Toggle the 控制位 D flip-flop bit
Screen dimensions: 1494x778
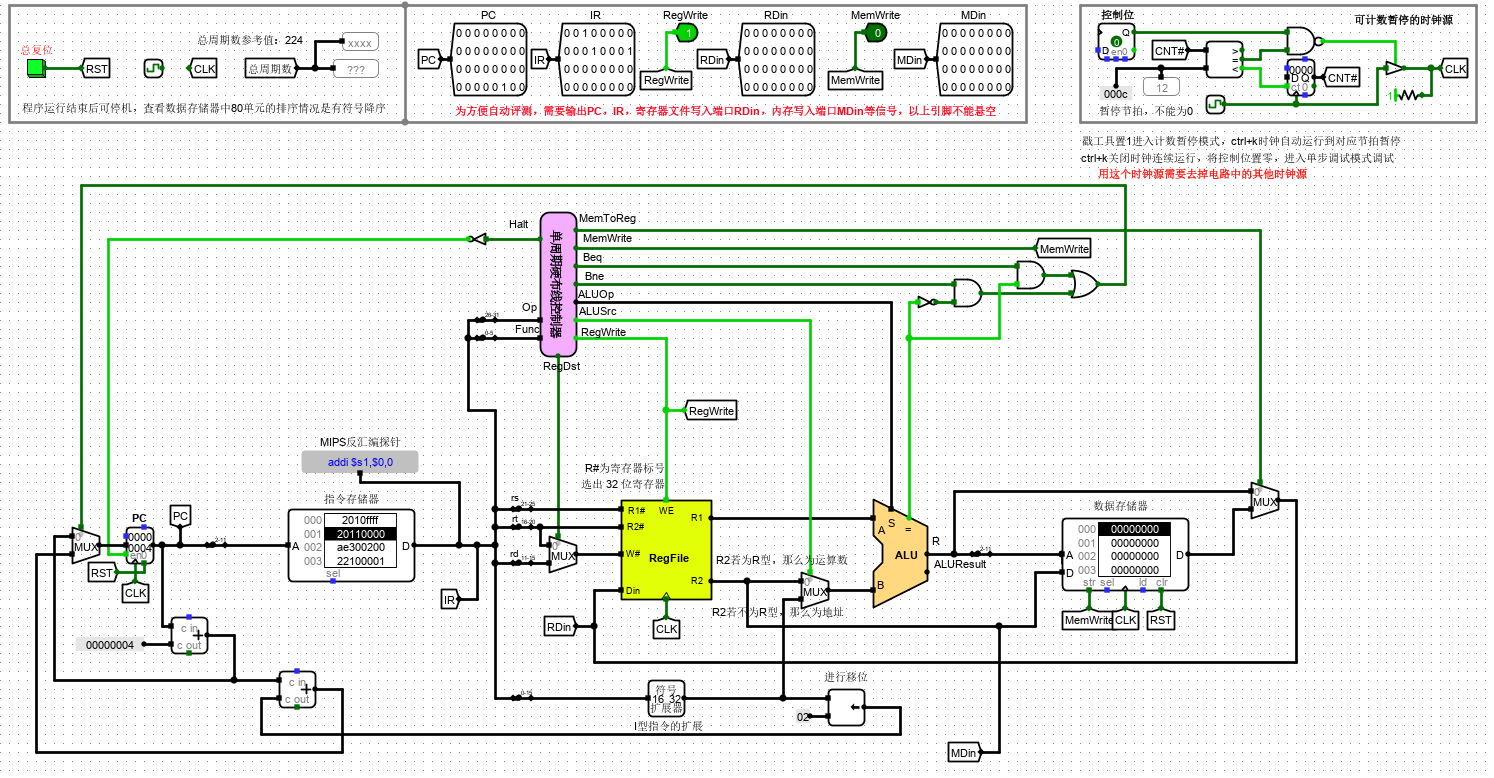coord(1116,41)
